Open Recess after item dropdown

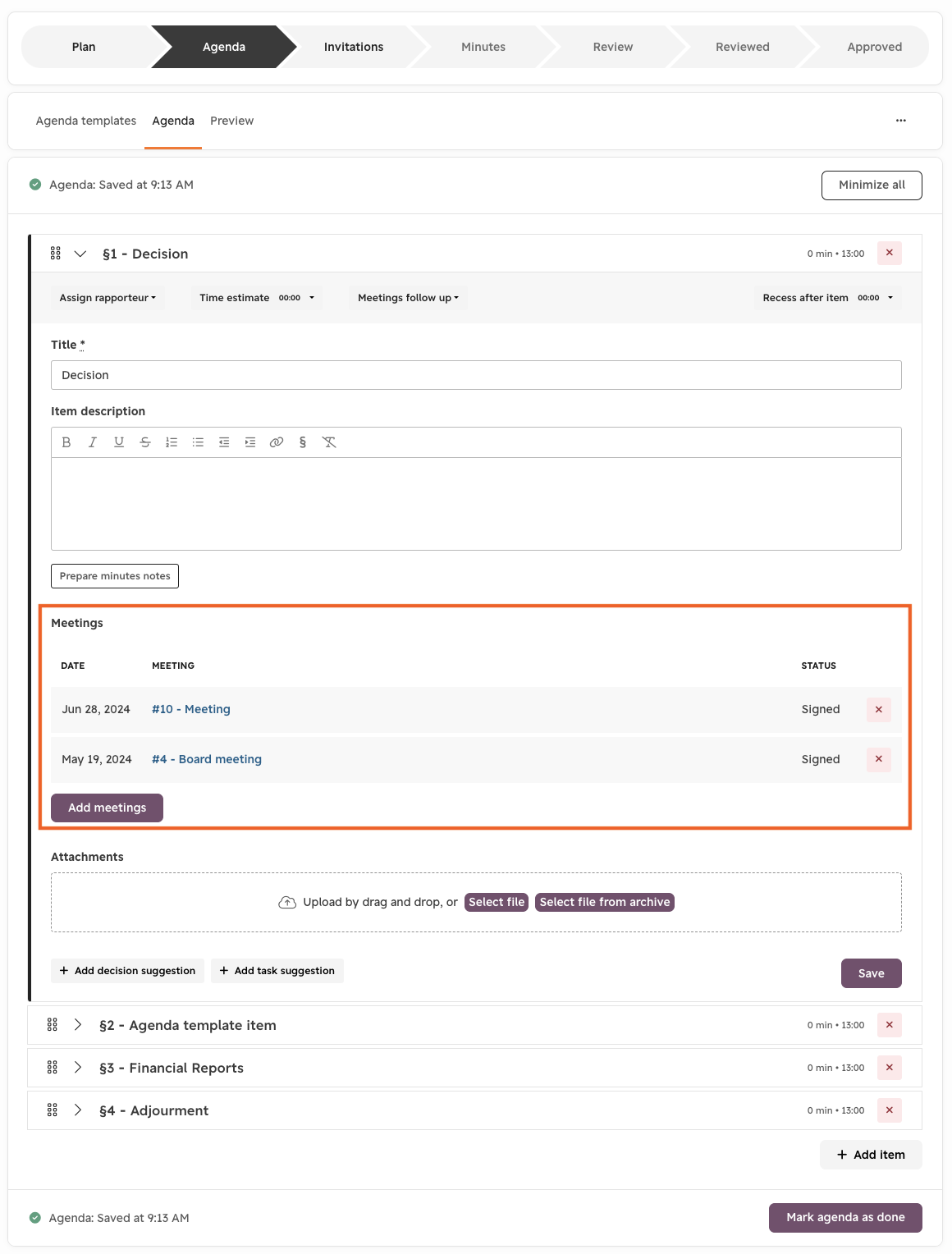pos(827,298)
